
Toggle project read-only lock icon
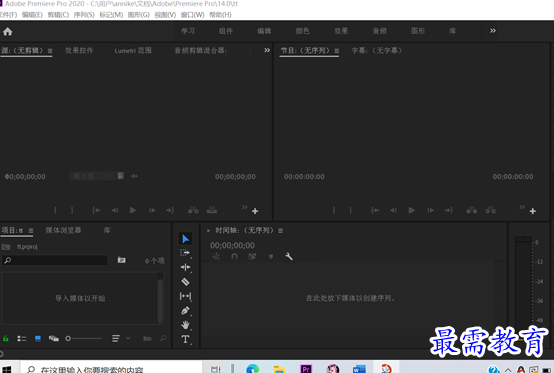pos(6,338)
